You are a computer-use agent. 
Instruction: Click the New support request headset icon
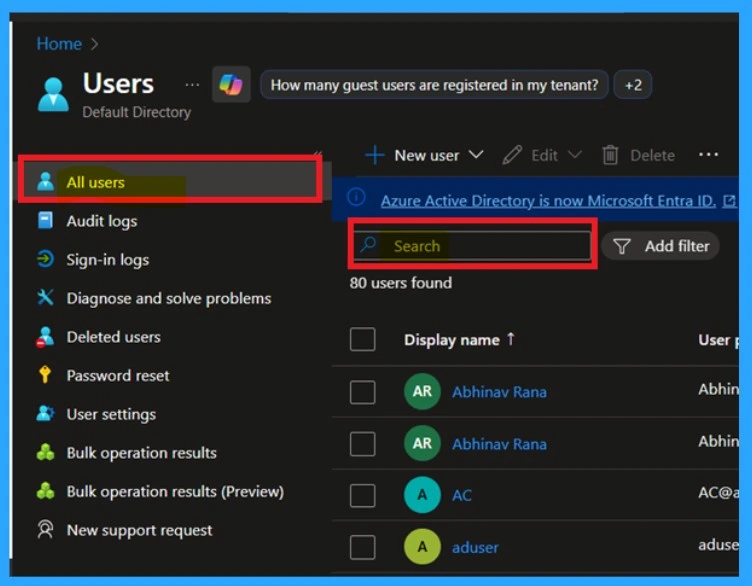(x=46, y=529)
